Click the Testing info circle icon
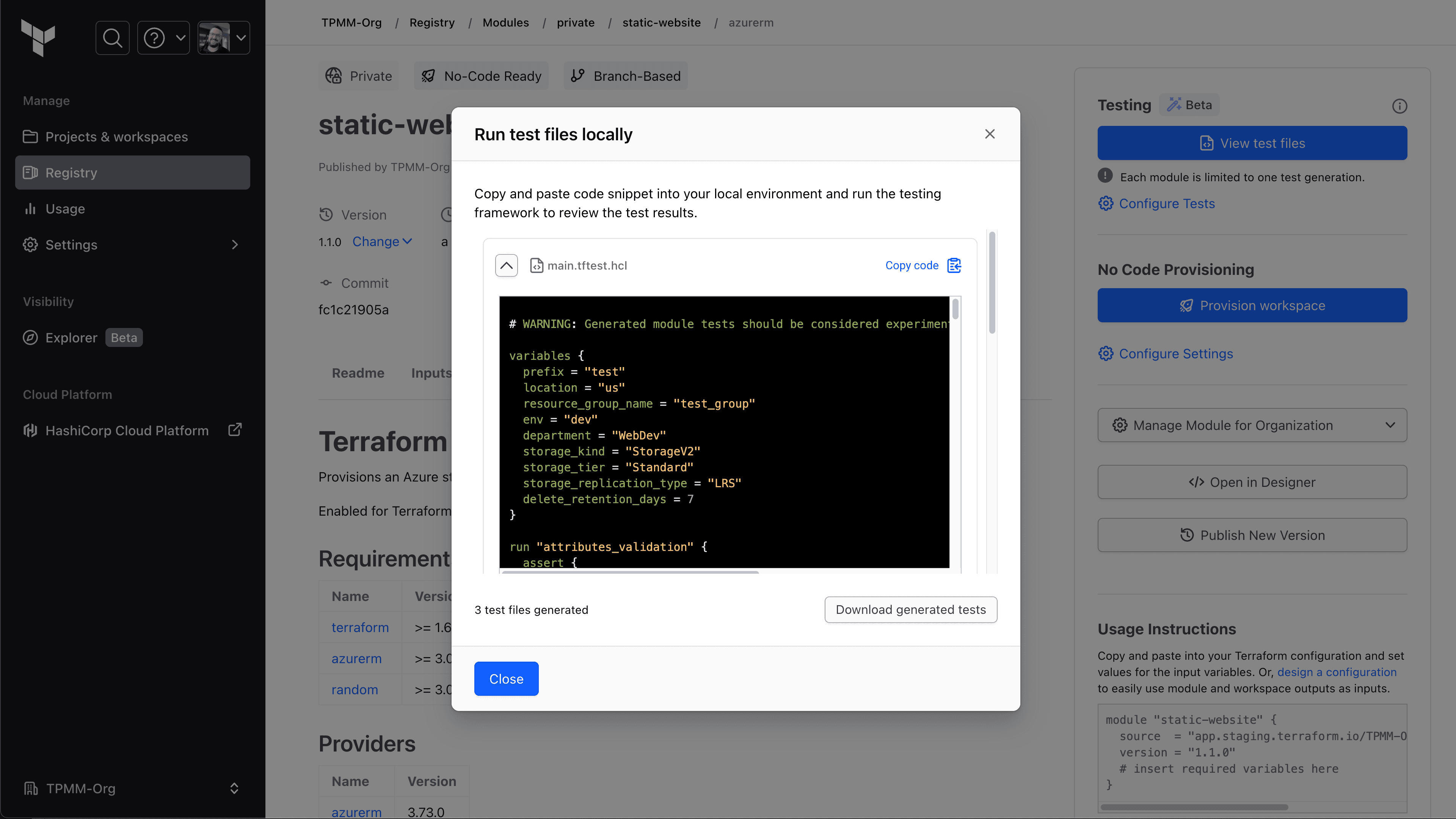The width and height of the screenshot is (1456, 819). pos(1399,106)
